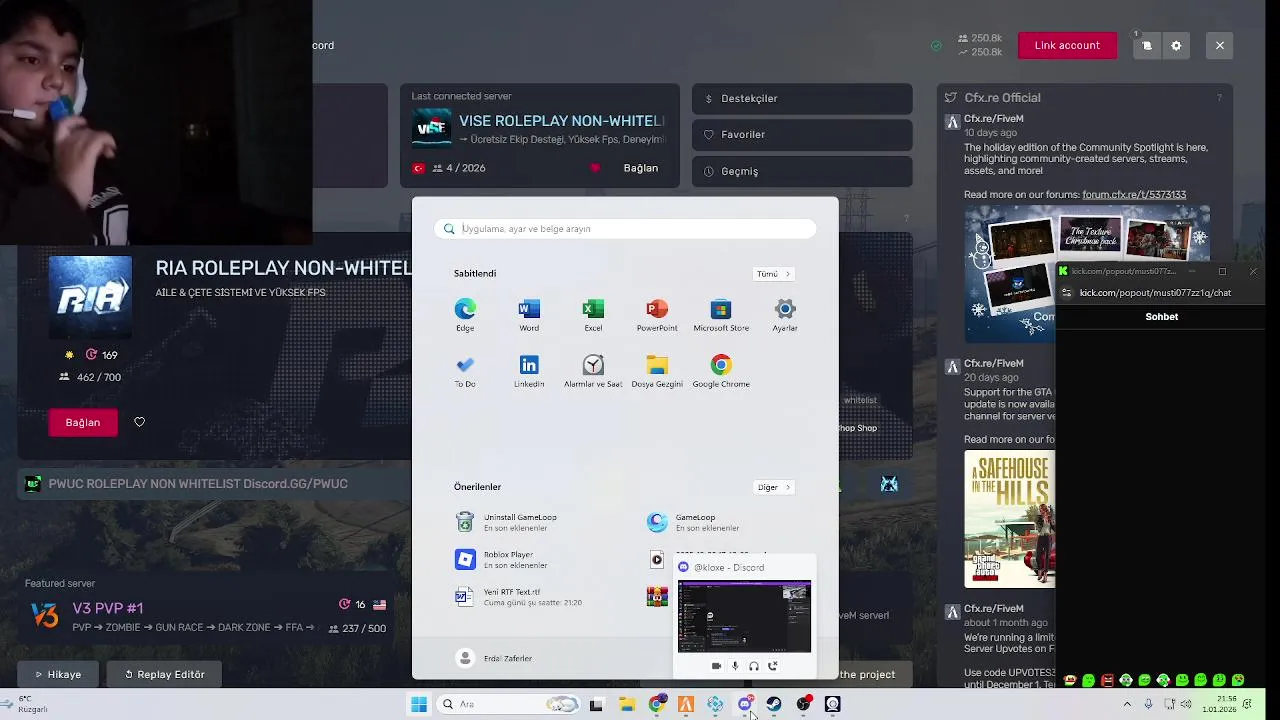Open Erdal Zaferler user account
1280x720 pixels.
tap(494, 658)
